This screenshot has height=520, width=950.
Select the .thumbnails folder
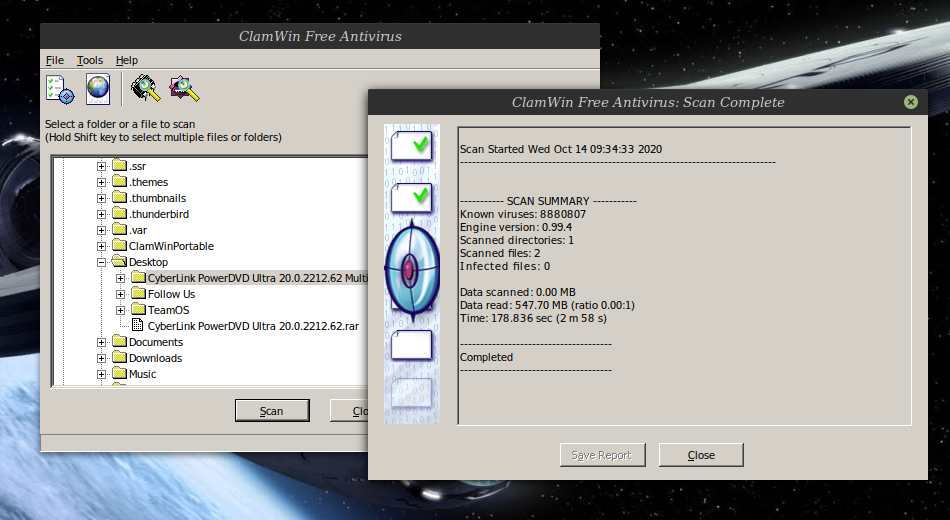pos(158,198)
